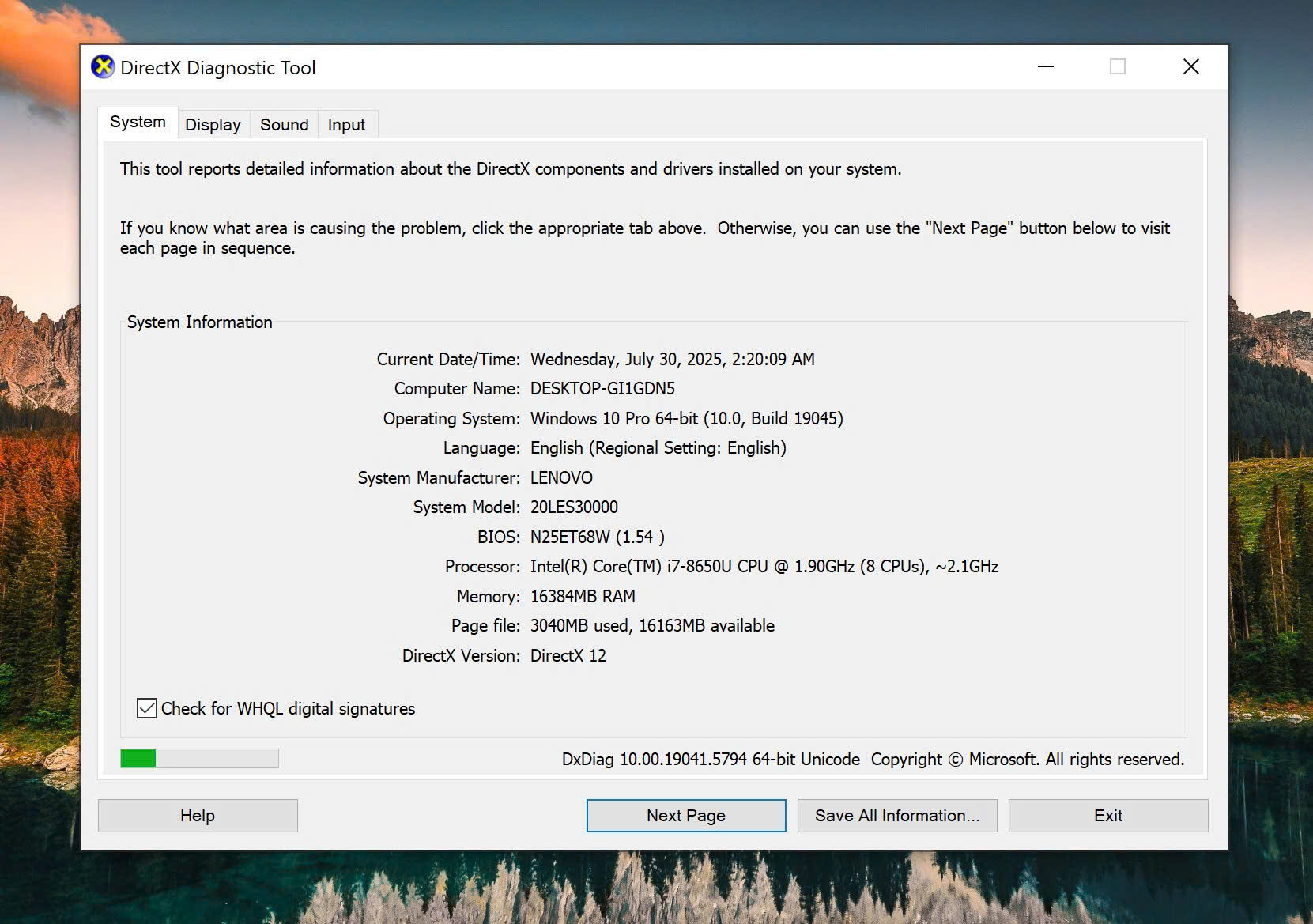Screen dimensions: 1313x924
Task: Minimize the DirectX Diagnostic Tool window
Action: pyautogui.click(x=1045, y=67)
